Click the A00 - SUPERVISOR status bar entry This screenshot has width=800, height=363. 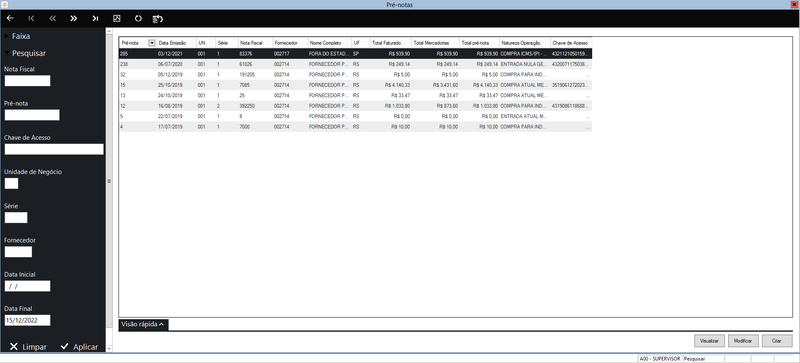pyautogui.click(x=660, y=359)
